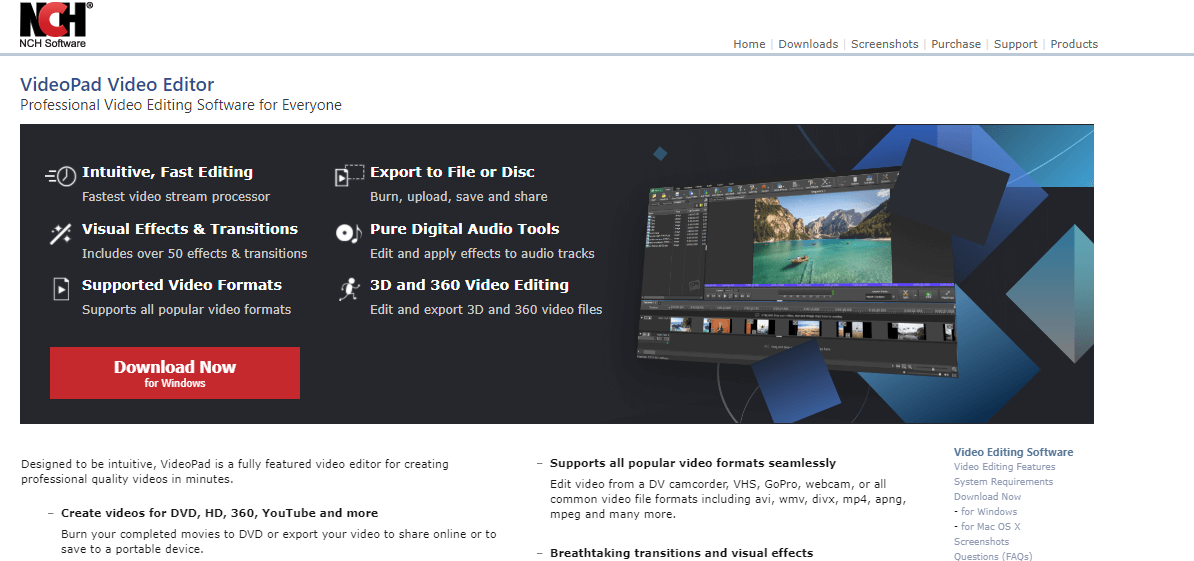
Task: Click Download Now link in sidebar
Action: click(988, 496)
